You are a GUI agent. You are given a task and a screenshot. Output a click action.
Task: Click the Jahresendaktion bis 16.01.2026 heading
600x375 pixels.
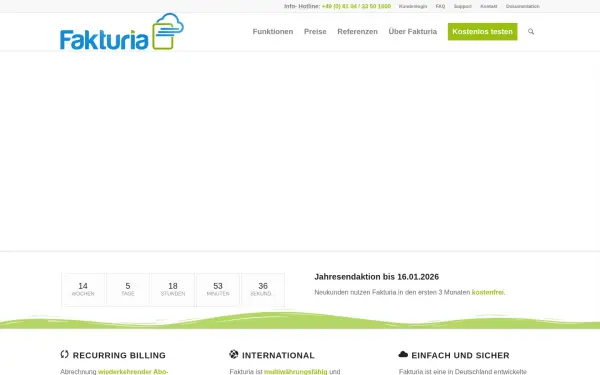click(x=377, y=277)
